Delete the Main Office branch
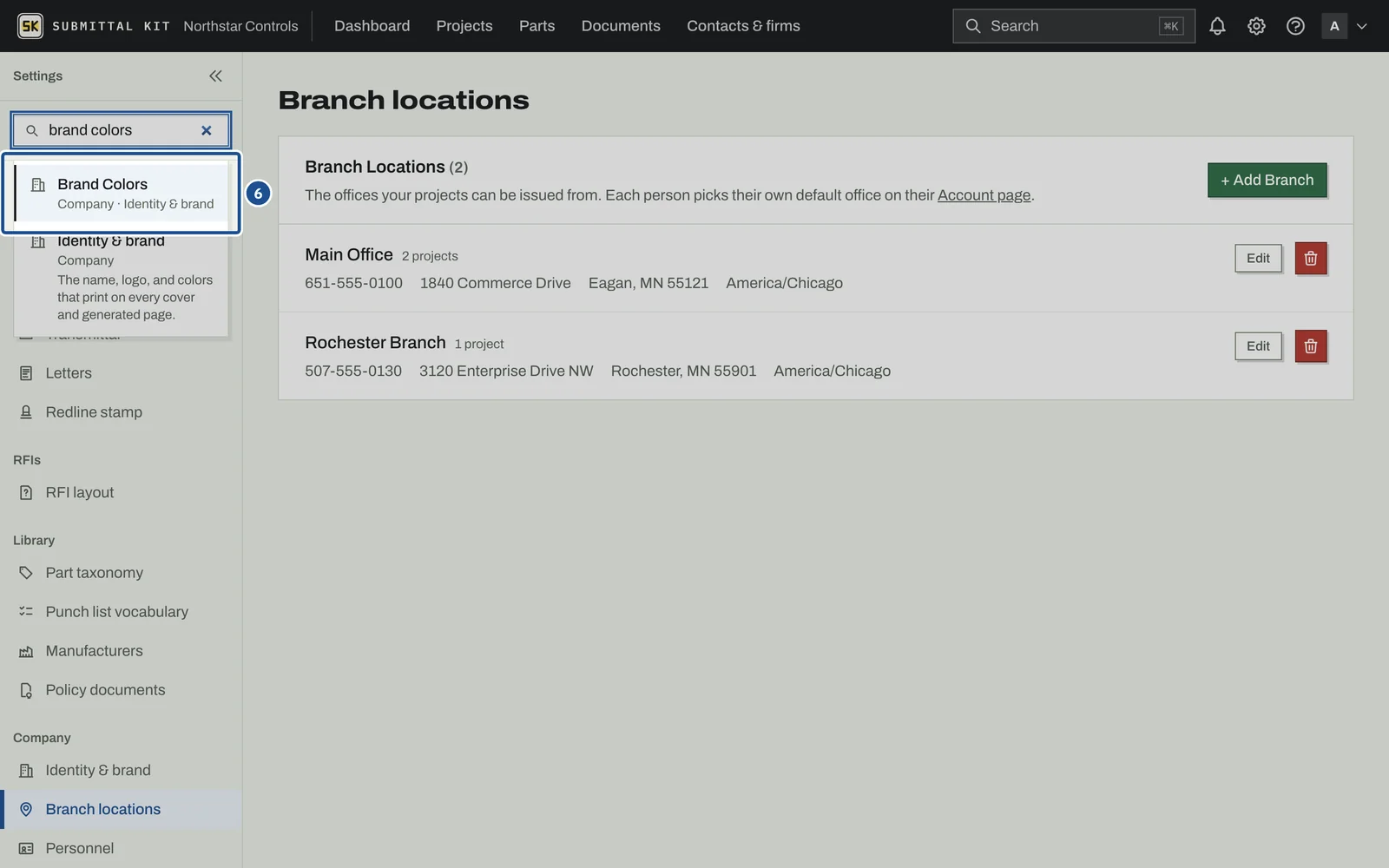 tap(1311, 259)
